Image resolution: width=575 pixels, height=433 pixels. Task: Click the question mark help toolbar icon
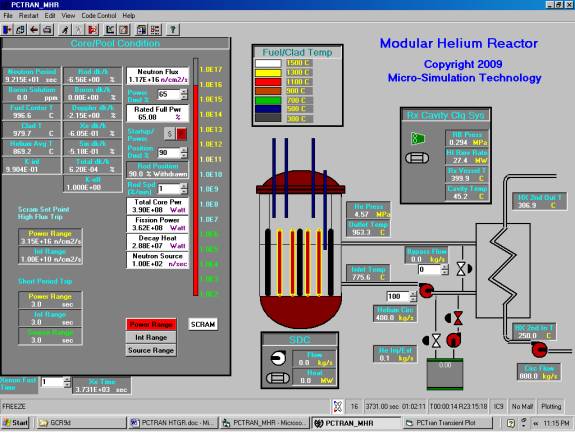(x=173, y=30)
